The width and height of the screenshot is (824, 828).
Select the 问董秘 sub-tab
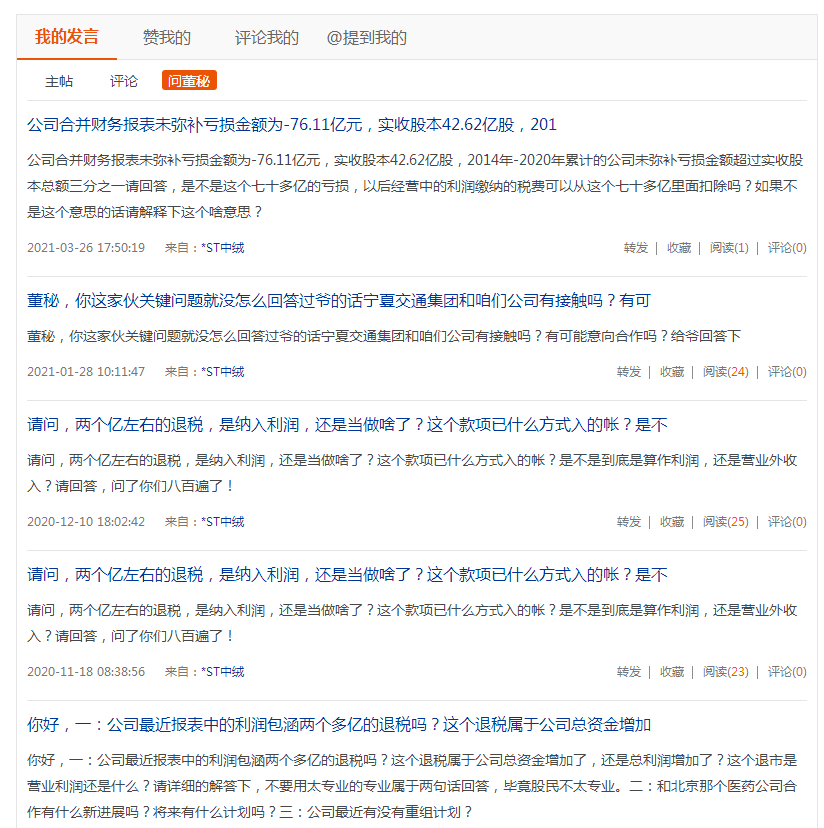(189, 80)
